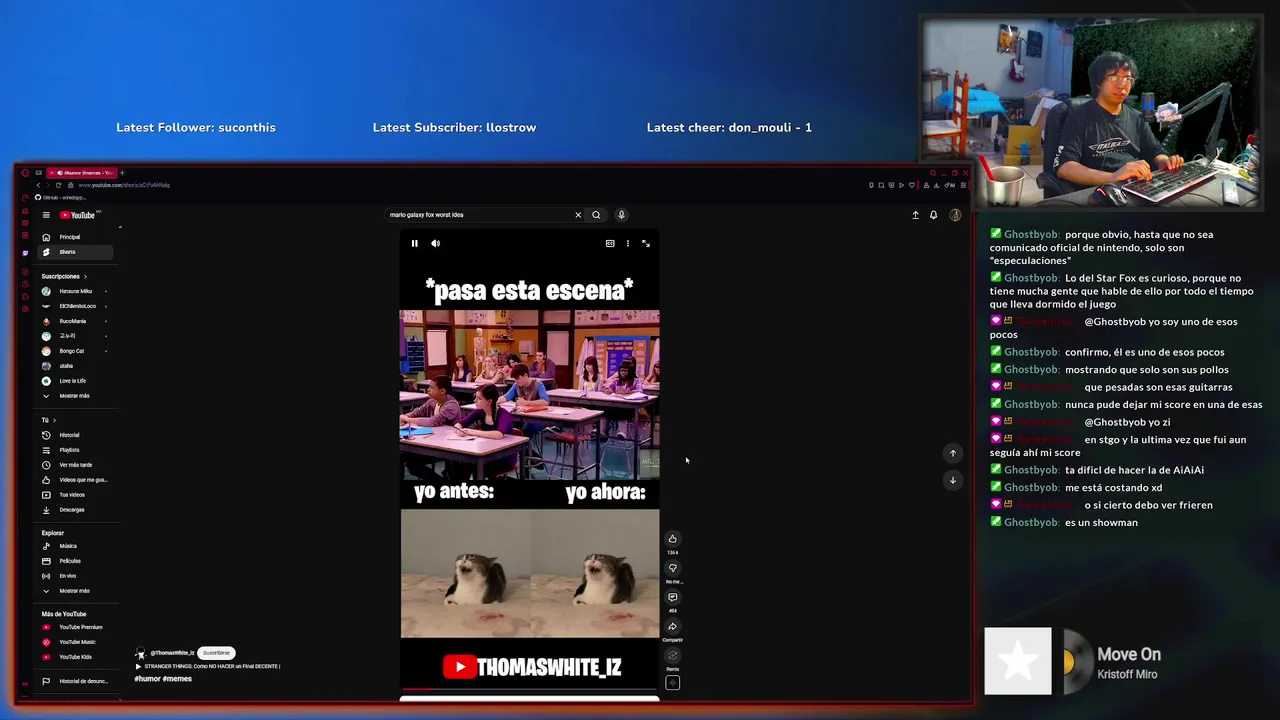Open the account avatar menu
1280x720 pixels.
955,215
